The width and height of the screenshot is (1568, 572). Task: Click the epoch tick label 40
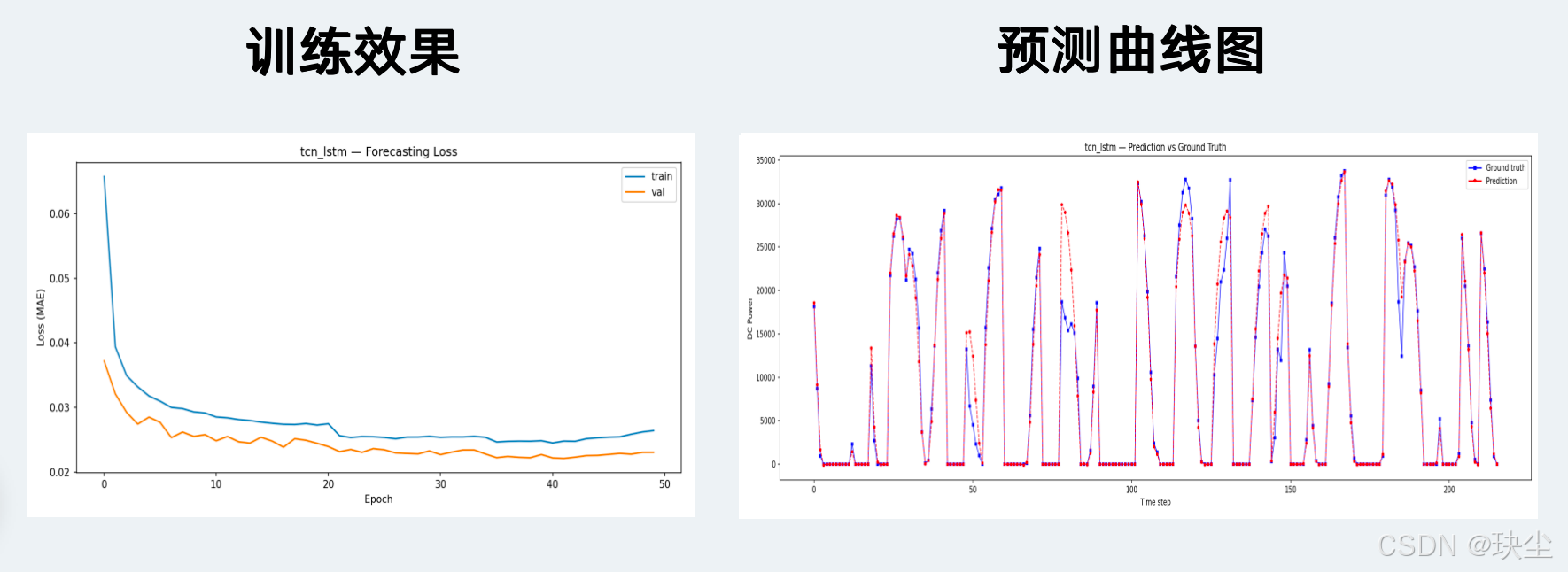(x=553, y=484)
